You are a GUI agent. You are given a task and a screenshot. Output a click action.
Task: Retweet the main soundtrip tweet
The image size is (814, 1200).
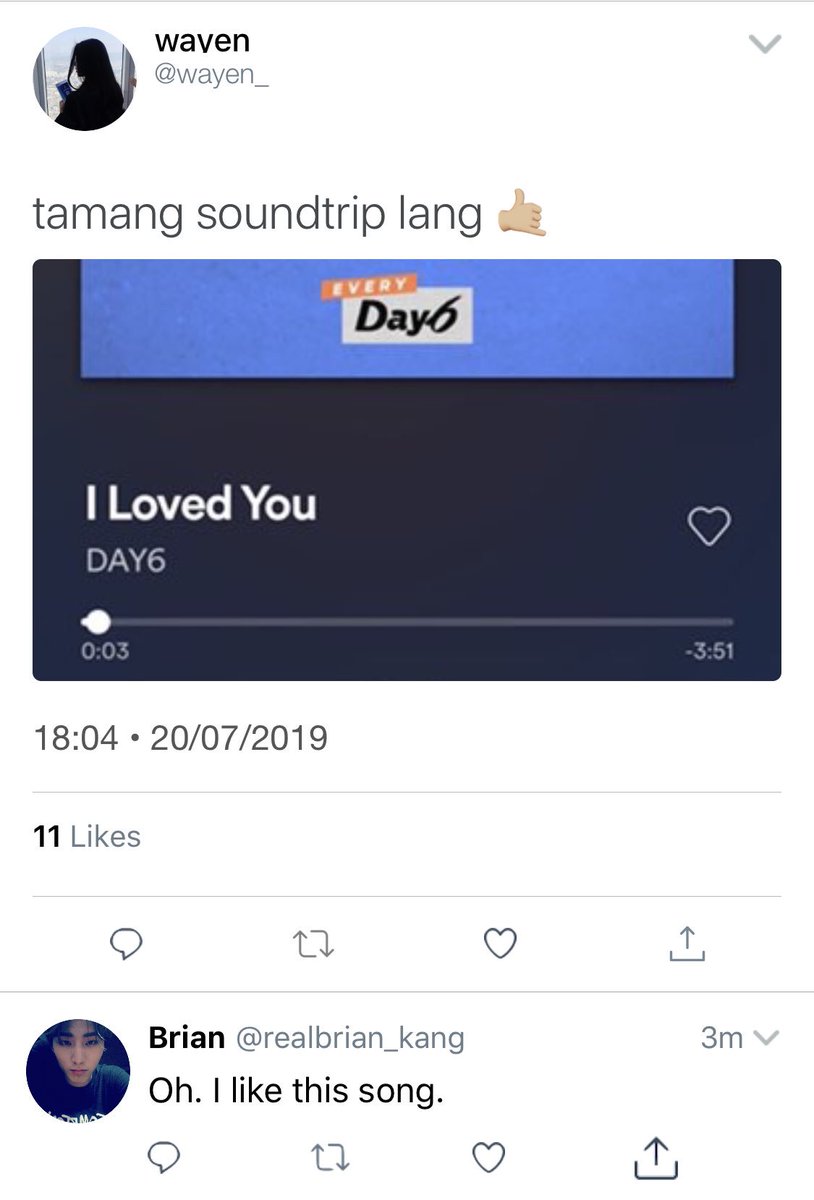(313, 942)
